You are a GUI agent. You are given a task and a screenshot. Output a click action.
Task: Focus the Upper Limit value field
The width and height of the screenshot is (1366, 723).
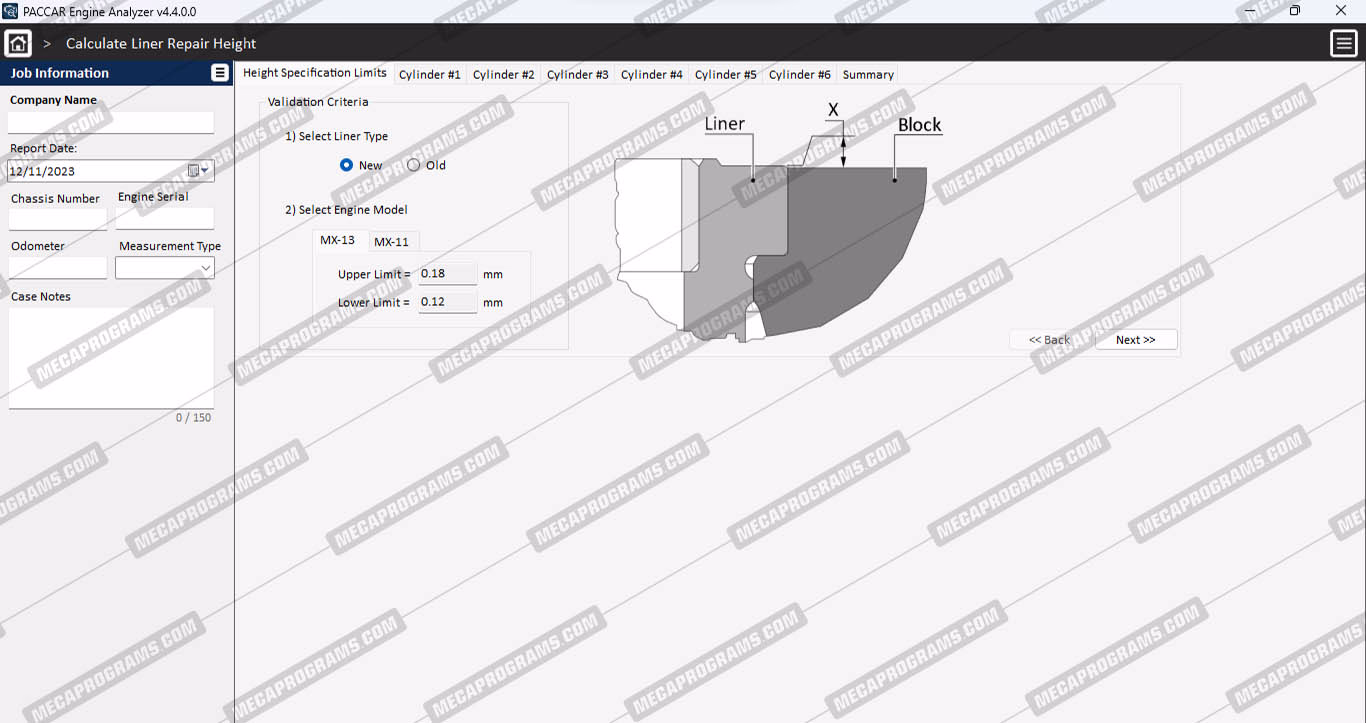(447, 274)
